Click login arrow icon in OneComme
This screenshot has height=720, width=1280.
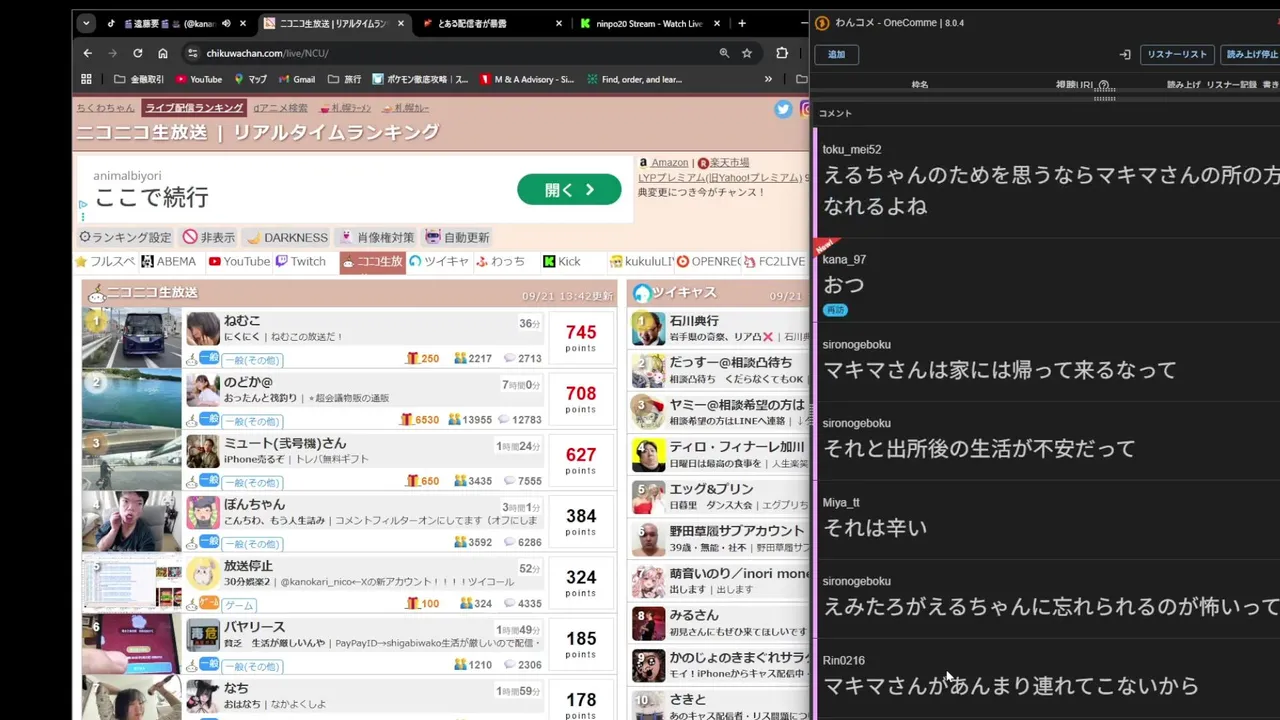coord(1124,54)
